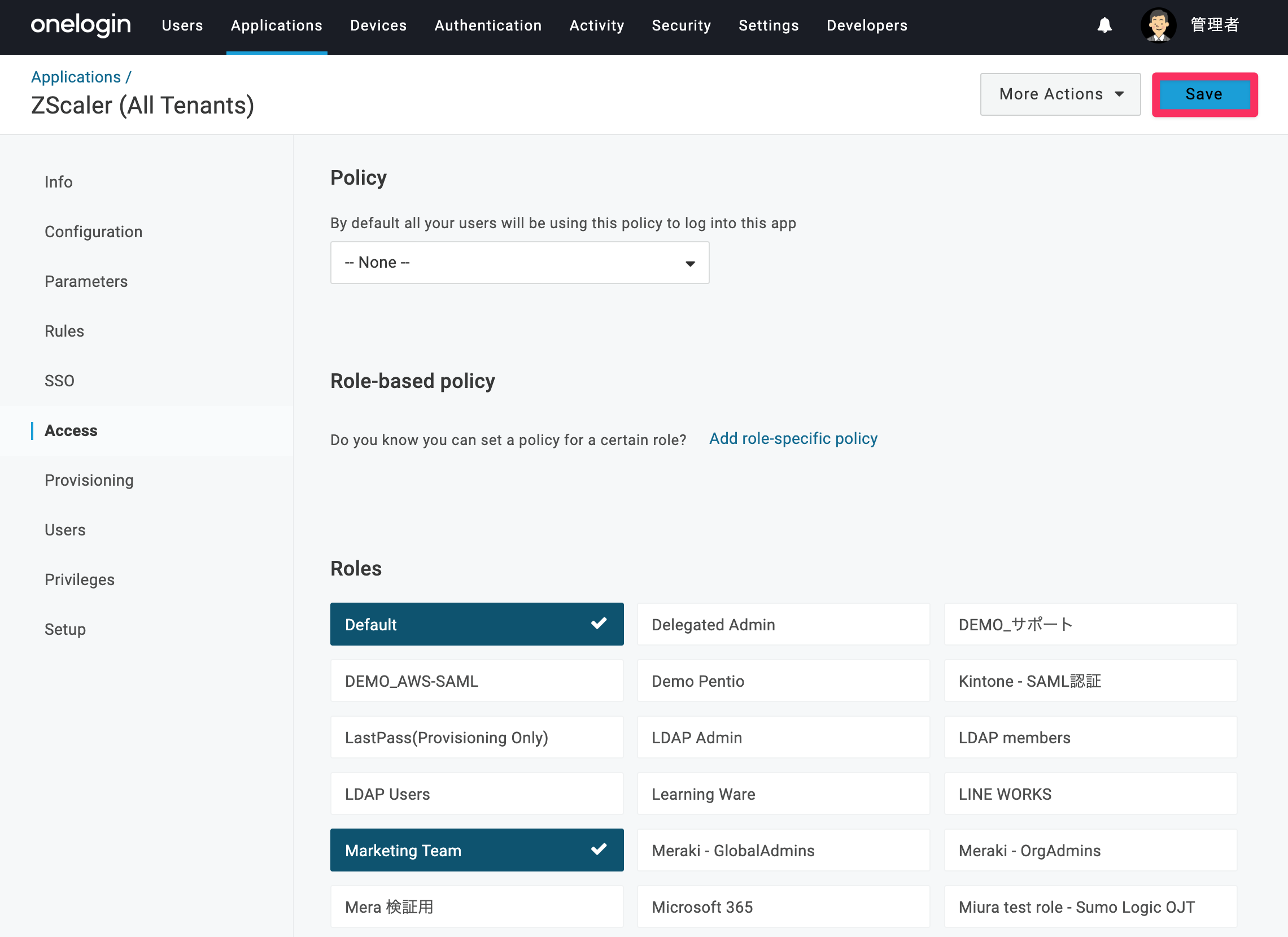Switch to the Provisioning tab
The image size is (1288, 937).
[89, 480]
